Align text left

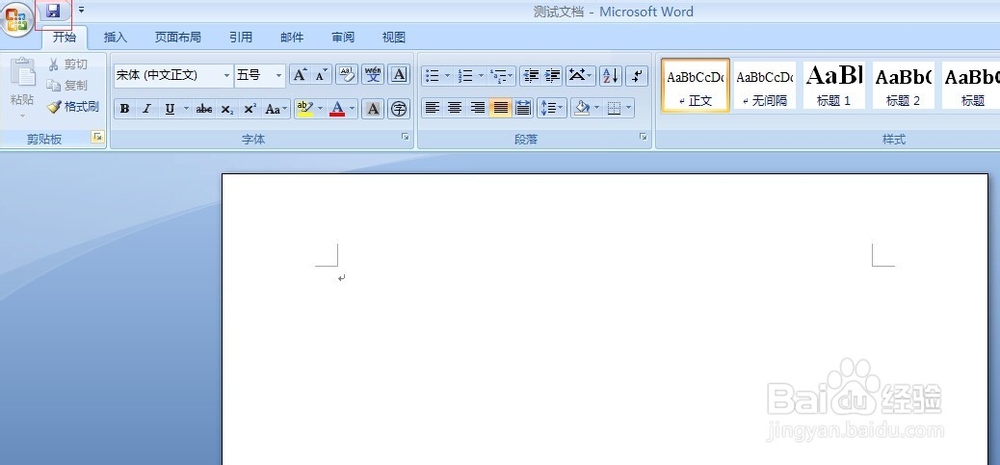(x=432, y=108)
